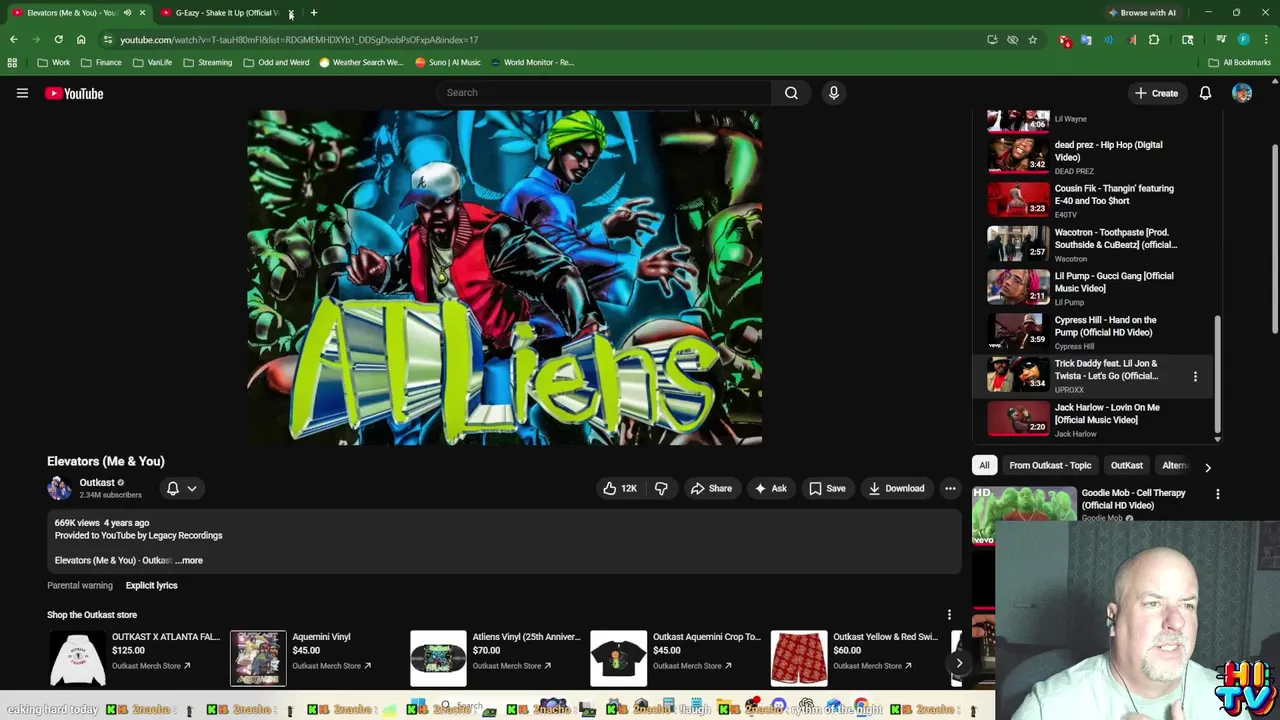Open a new browser tab
This screenshot has height=720, width=1280.
(313, 13)
